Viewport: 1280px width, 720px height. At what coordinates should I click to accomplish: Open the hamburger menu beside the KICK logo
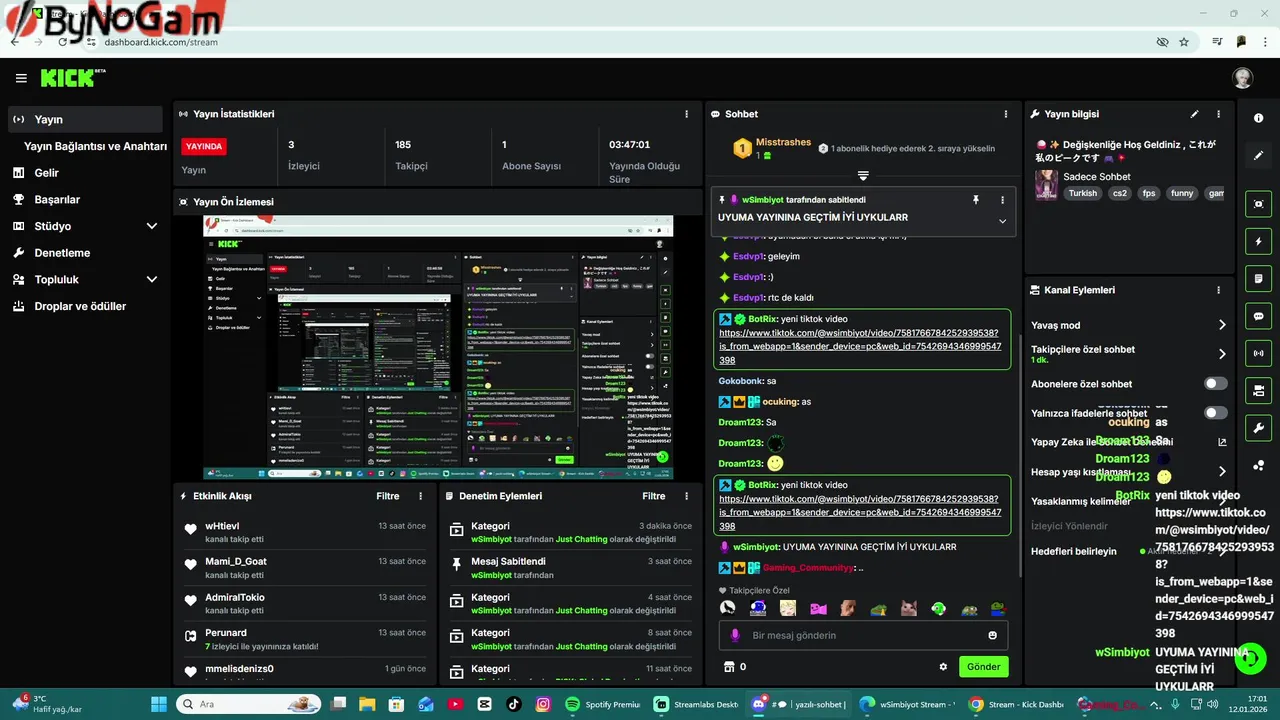pyautogui.click(x=21, y=78)
